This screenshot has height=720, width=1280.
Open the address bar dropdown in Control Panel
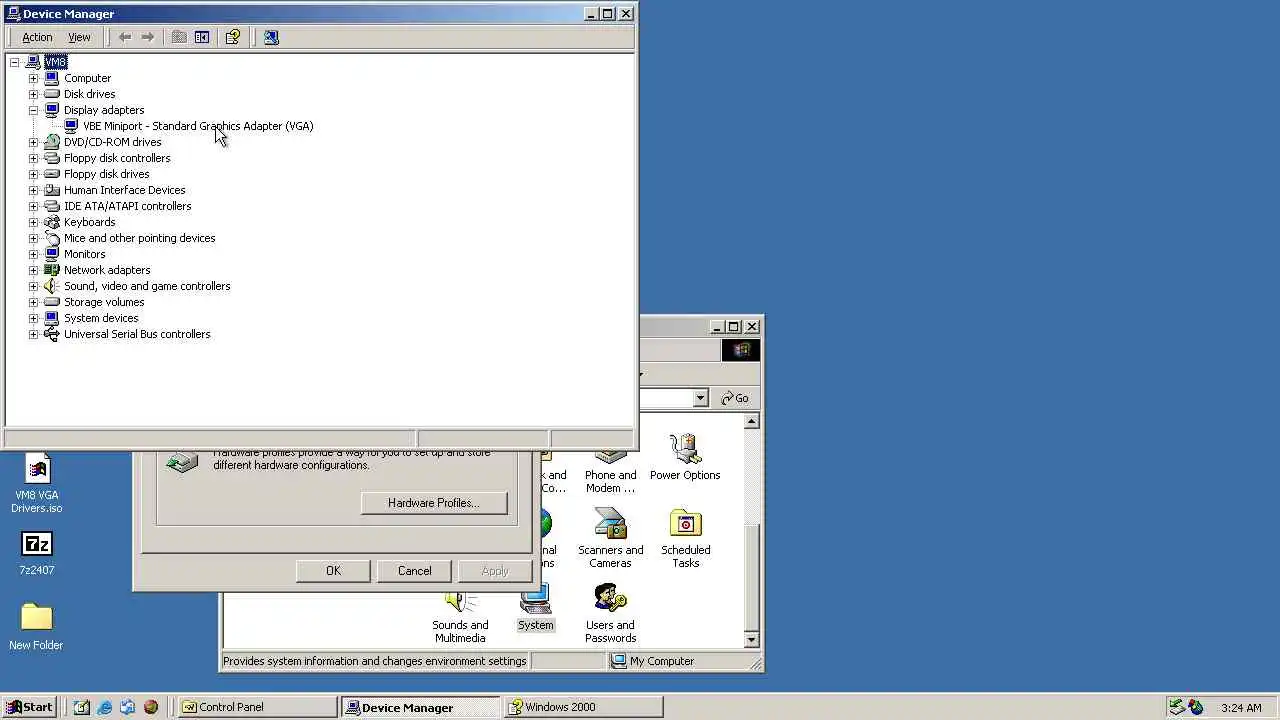[x=700, y=398]
